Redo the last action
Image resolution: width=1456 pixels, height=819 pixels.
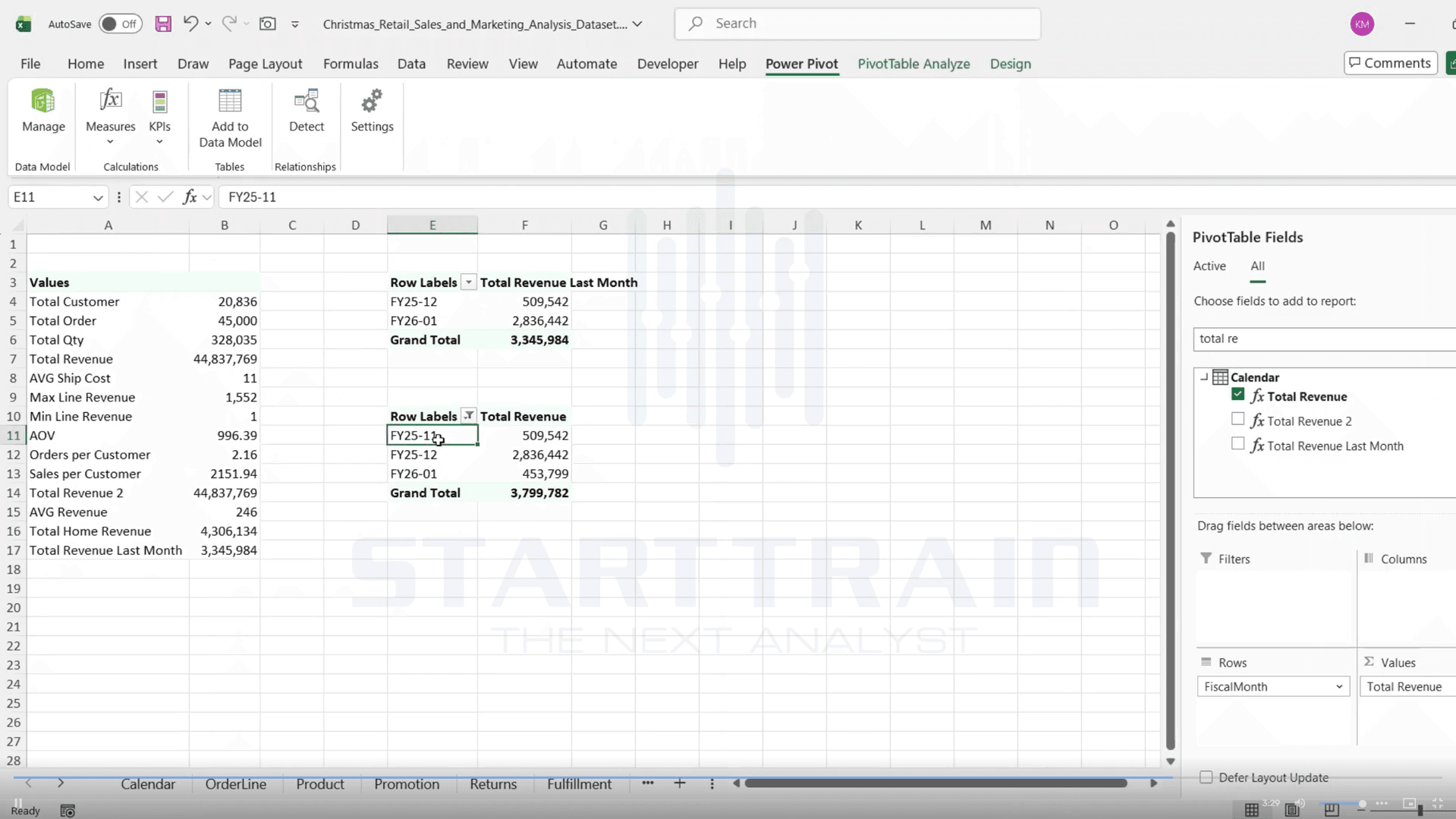[x=229, y=24]
